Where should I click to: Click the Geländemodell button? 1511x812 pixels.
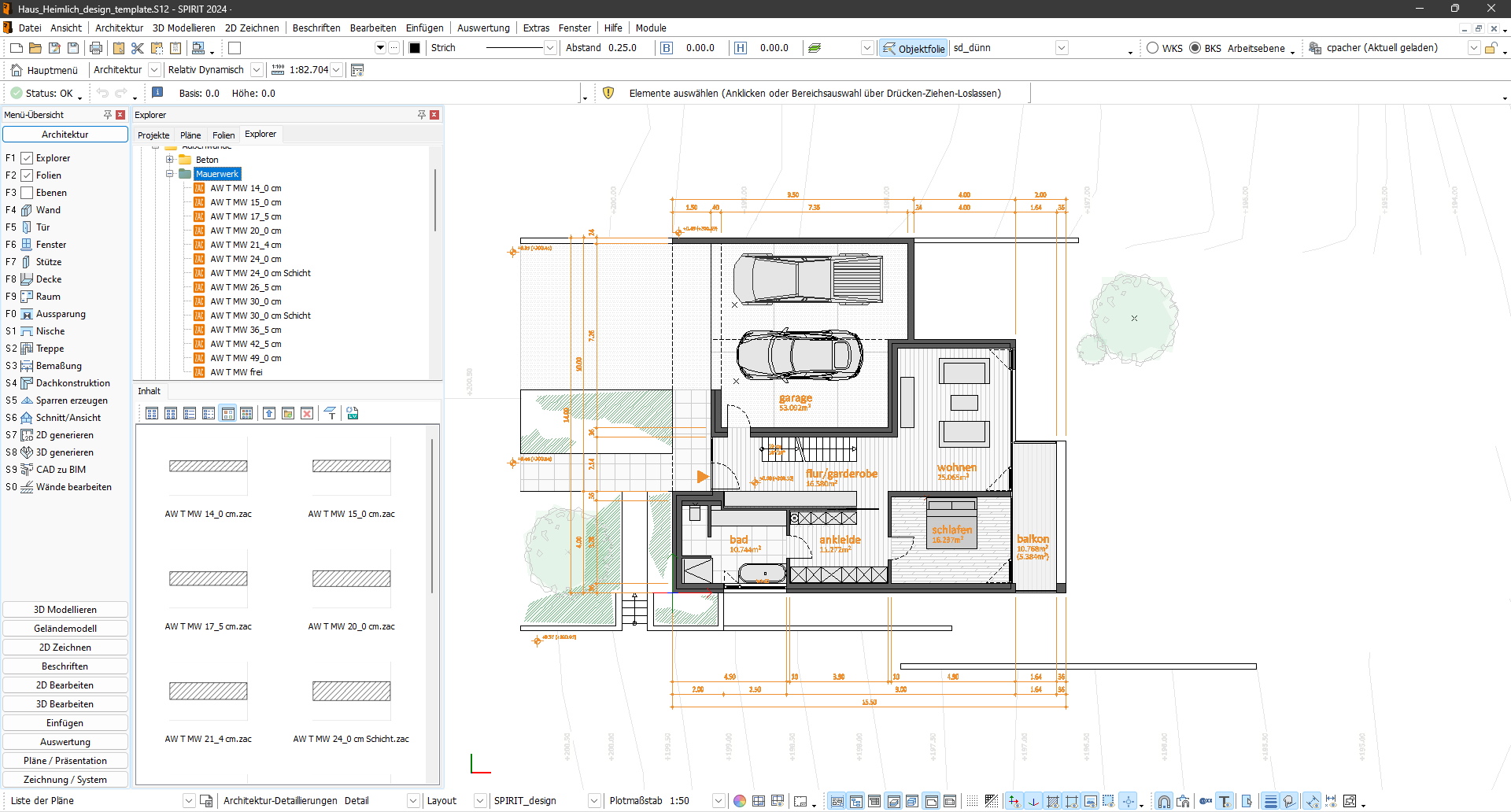pos(65,629)
